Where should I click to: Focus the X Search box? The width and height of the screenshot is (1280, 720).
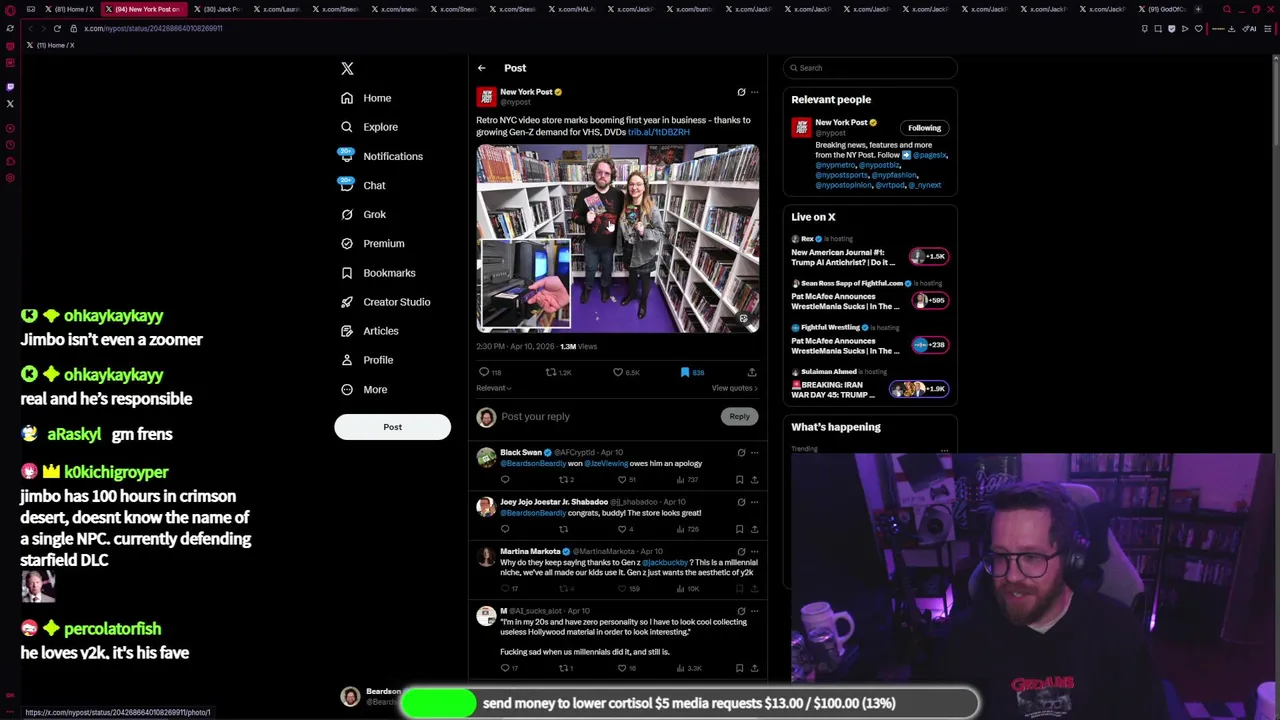click(x=870, y=68)
